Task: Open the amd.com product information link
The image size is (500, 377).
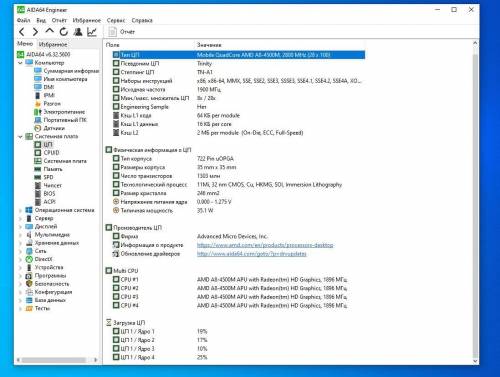Action: pyautogui.click(x=265, y=245)
